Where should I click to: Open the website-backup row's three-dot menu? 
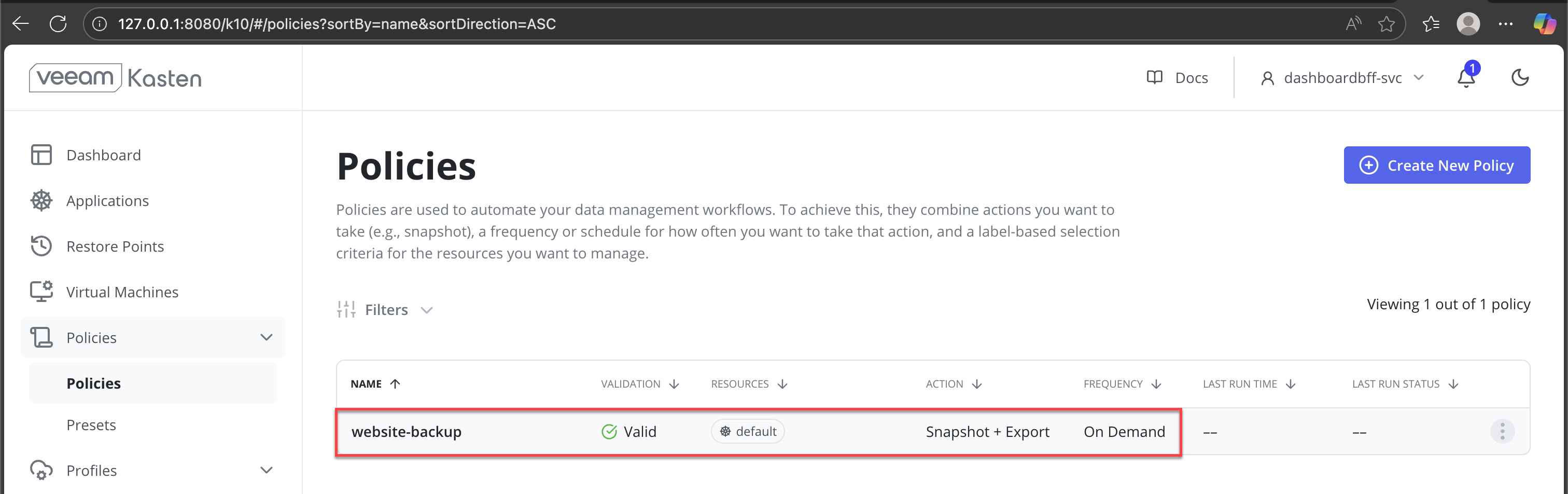point(1502,431)
